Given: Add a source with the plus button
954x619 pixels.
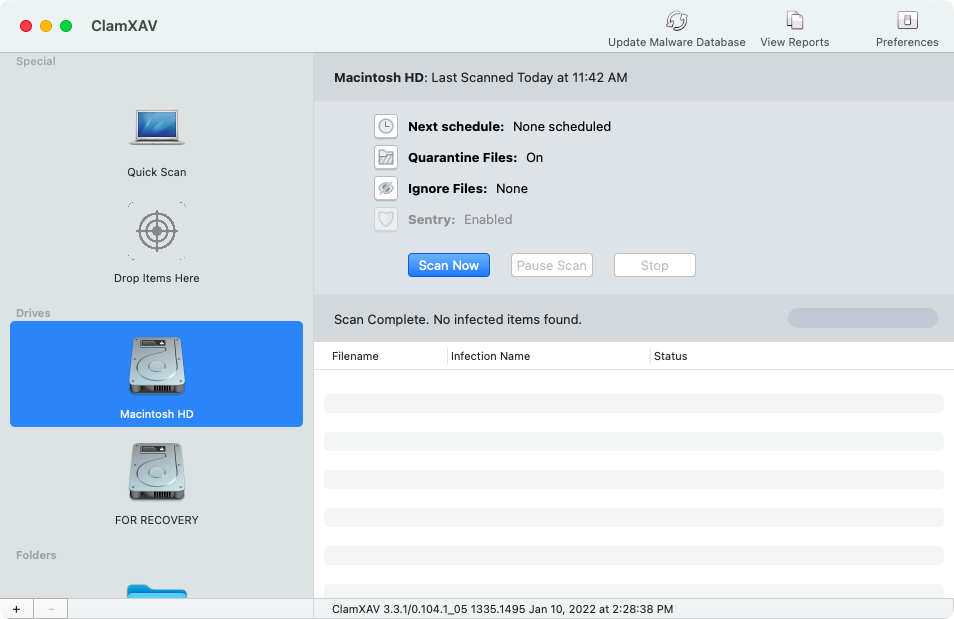Looking at the screenshot, I should tap(16, 609).
